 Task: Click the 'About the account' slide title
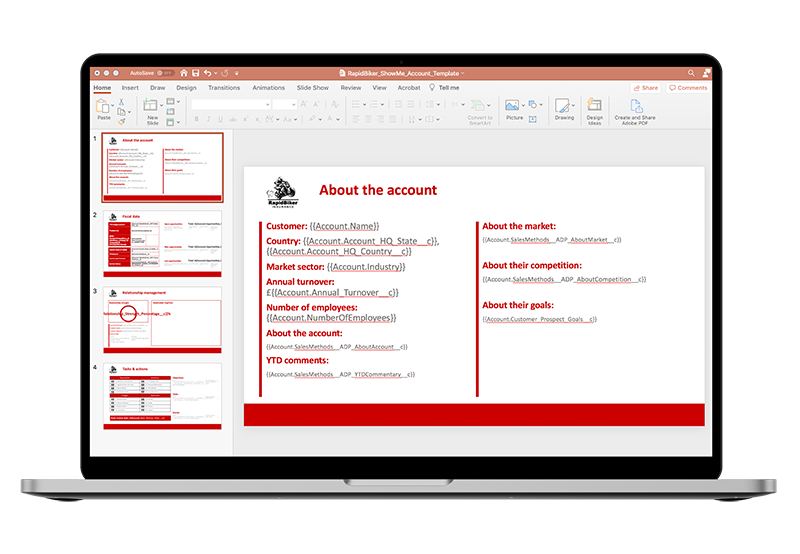coord(378,190)
